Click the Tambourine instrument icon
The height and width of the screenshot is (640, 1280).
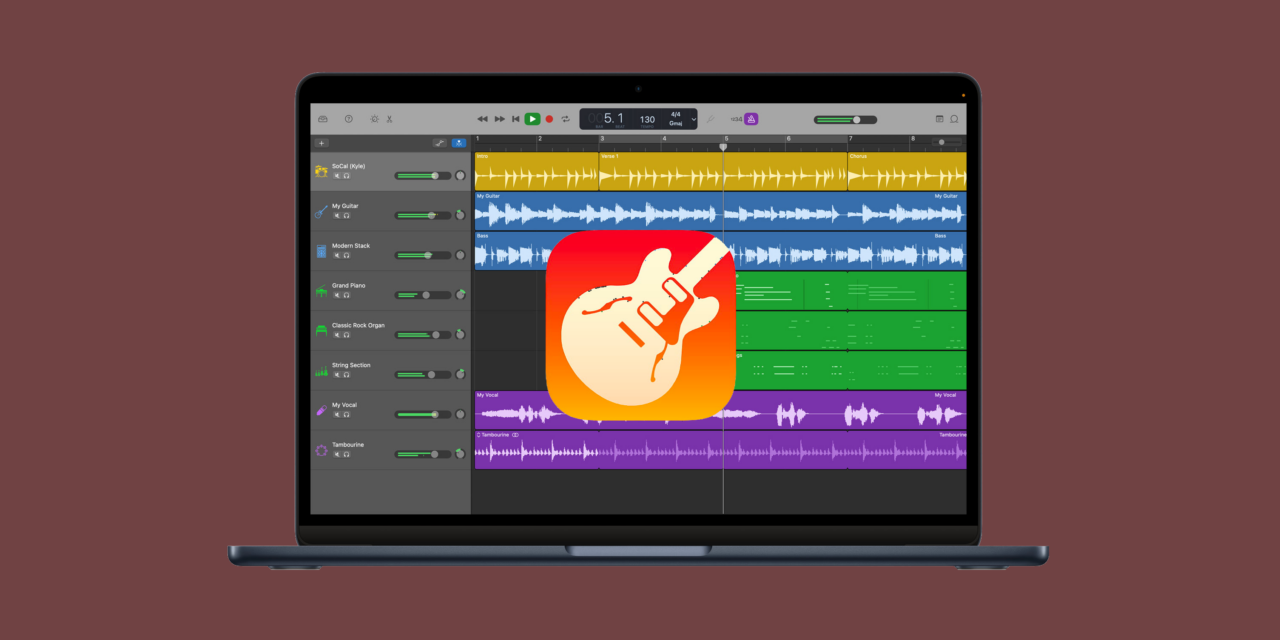pyautogui.click(x=319, y=452)
